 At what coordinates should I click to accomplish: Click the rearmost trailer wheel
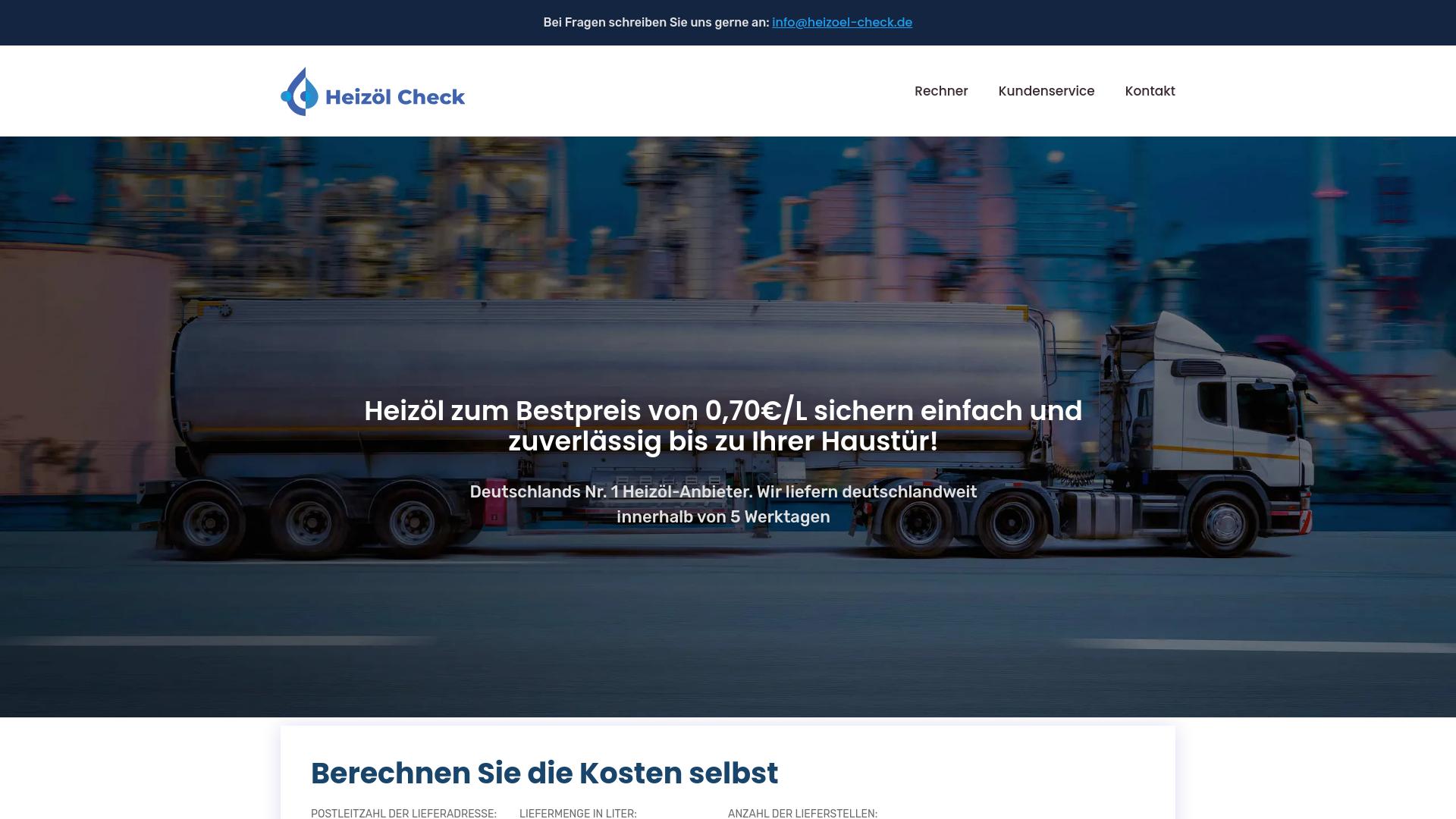[x=205, y=523]
